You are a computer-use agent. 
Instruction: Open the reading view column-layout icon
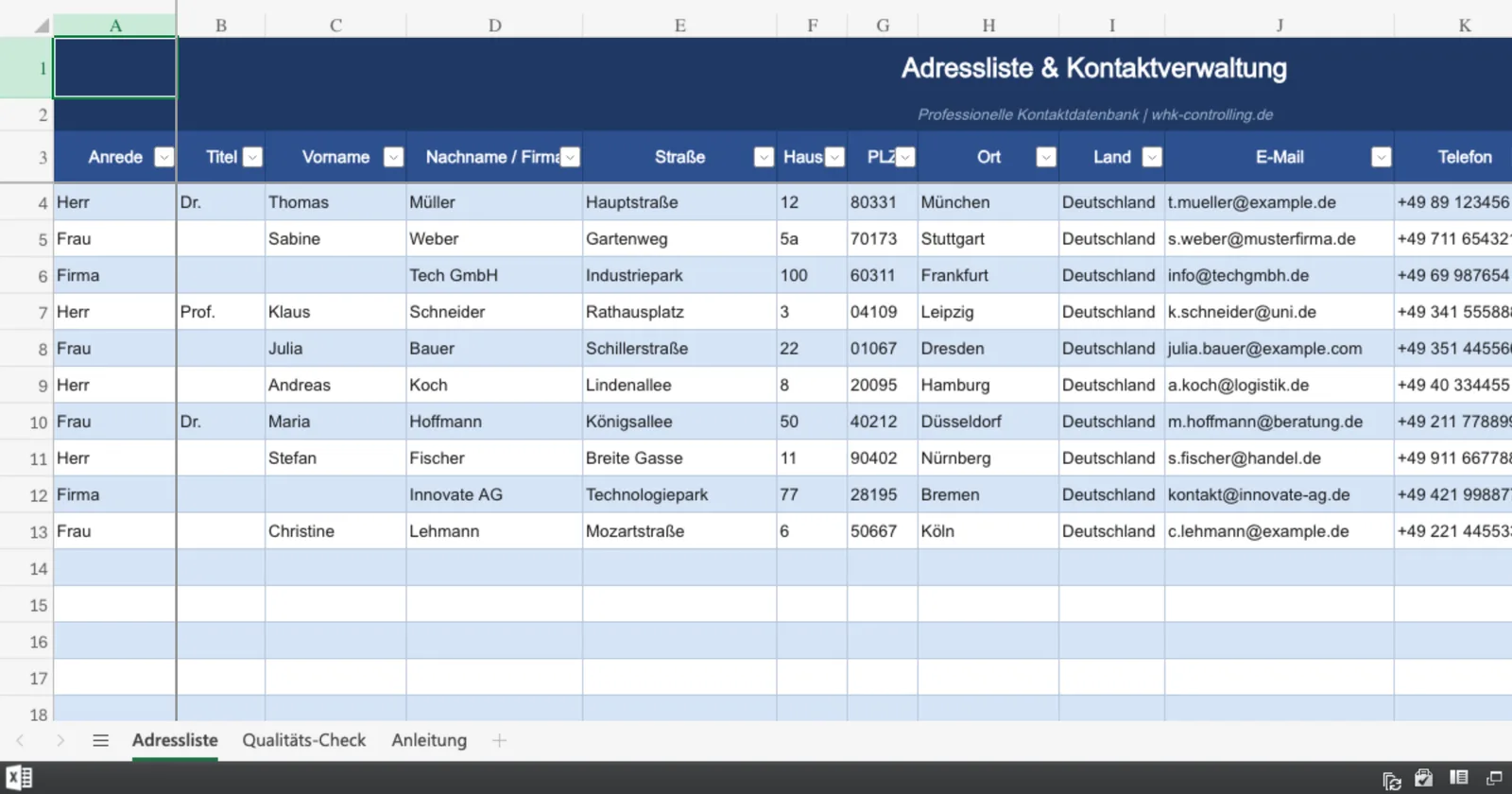tap(1459, 778)
